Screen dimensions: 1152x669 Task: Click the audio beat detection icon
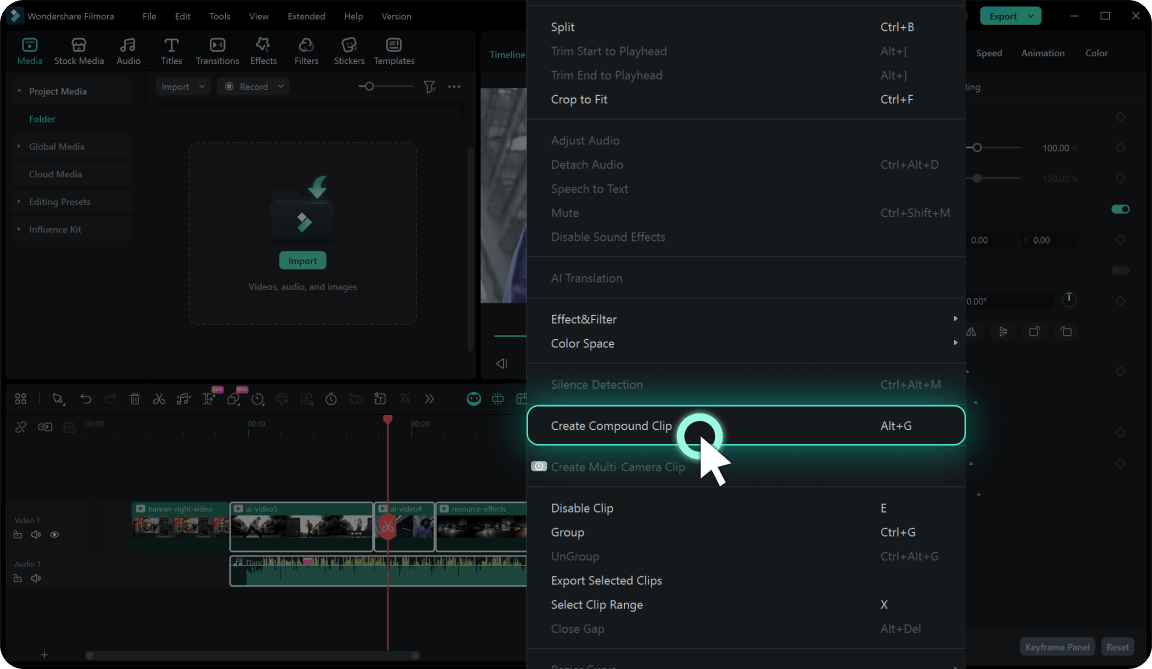click(184, 399)
